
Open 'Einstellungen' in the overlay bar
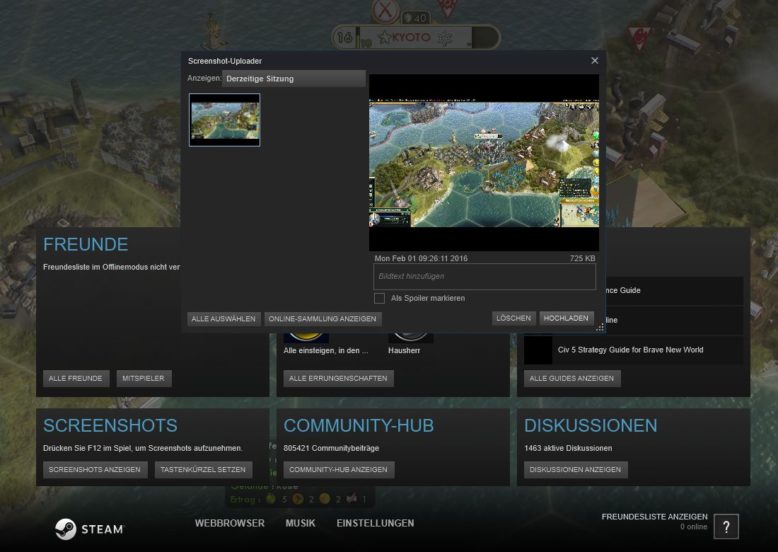pyautogui.click(x=375, y=523)
